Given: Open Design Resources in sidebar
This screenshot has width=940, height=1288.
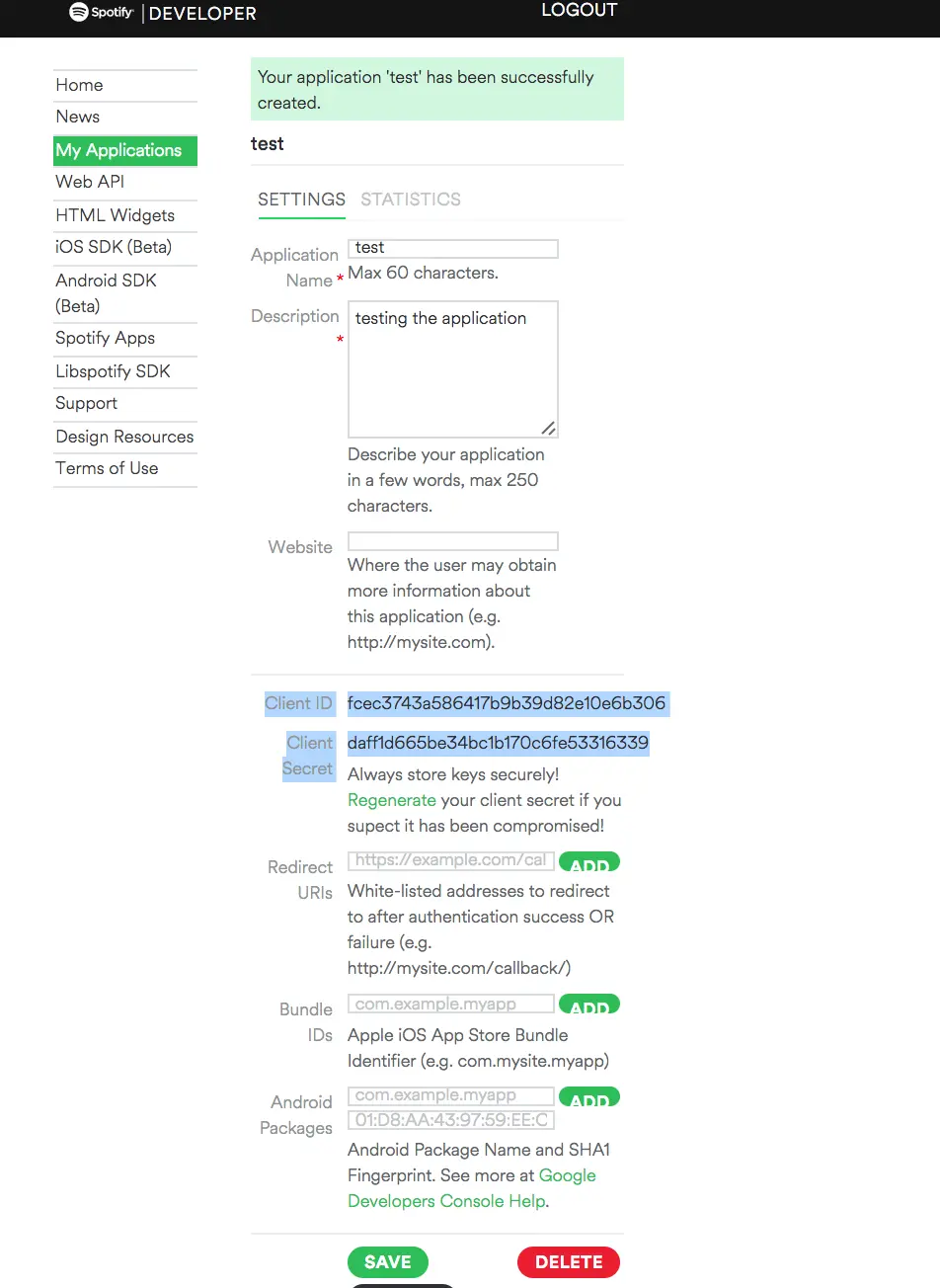Looking at the screenshot, I should point(124,437).
